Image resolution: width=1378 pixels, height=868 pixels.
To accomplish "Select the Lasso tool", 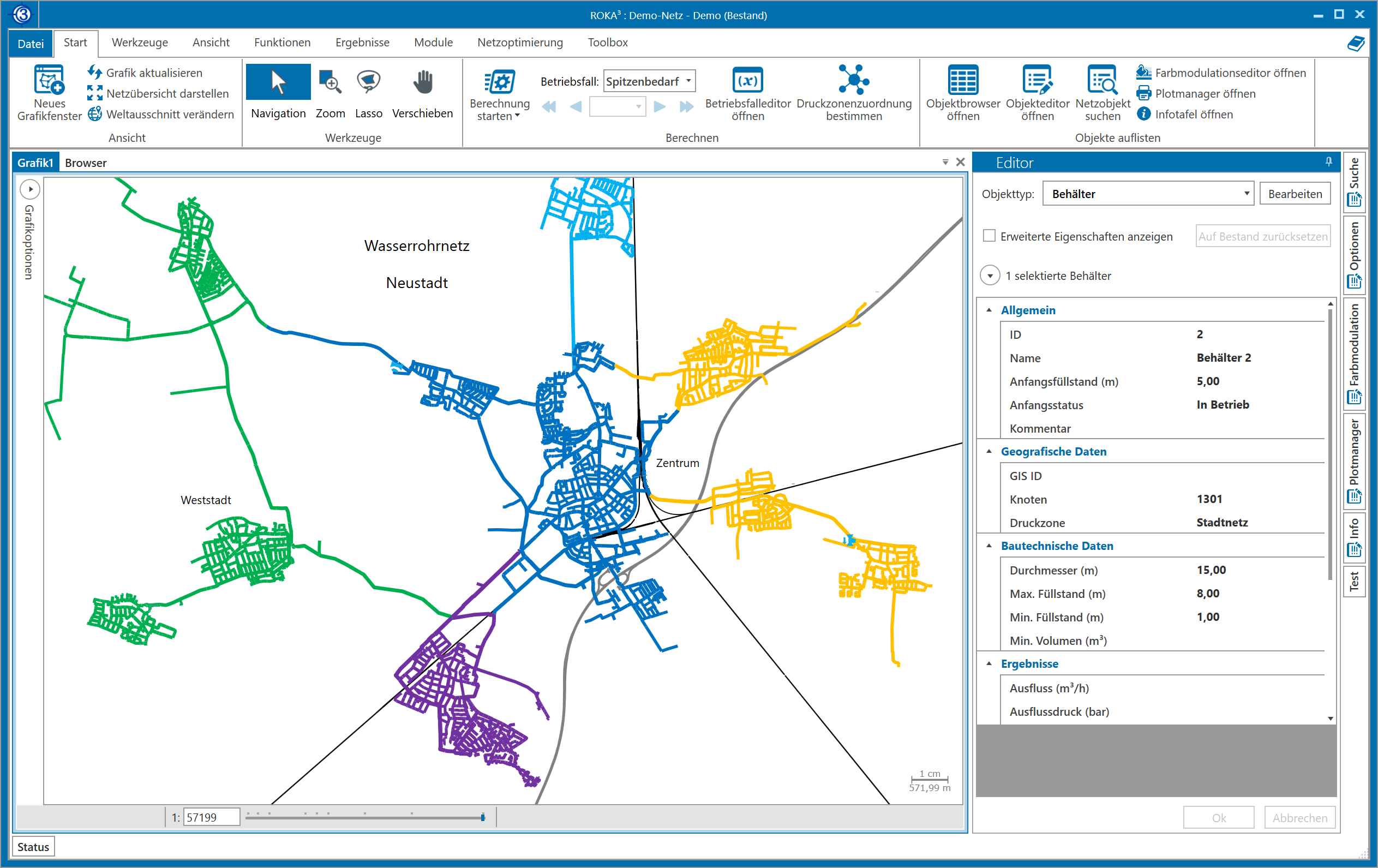I will tap(368, 83).
